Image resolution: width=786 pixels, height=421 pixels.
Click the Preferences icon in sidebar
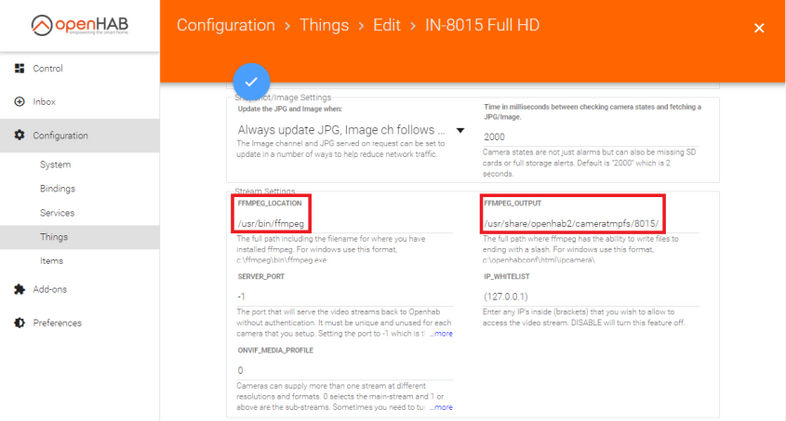tap(19, 323)
